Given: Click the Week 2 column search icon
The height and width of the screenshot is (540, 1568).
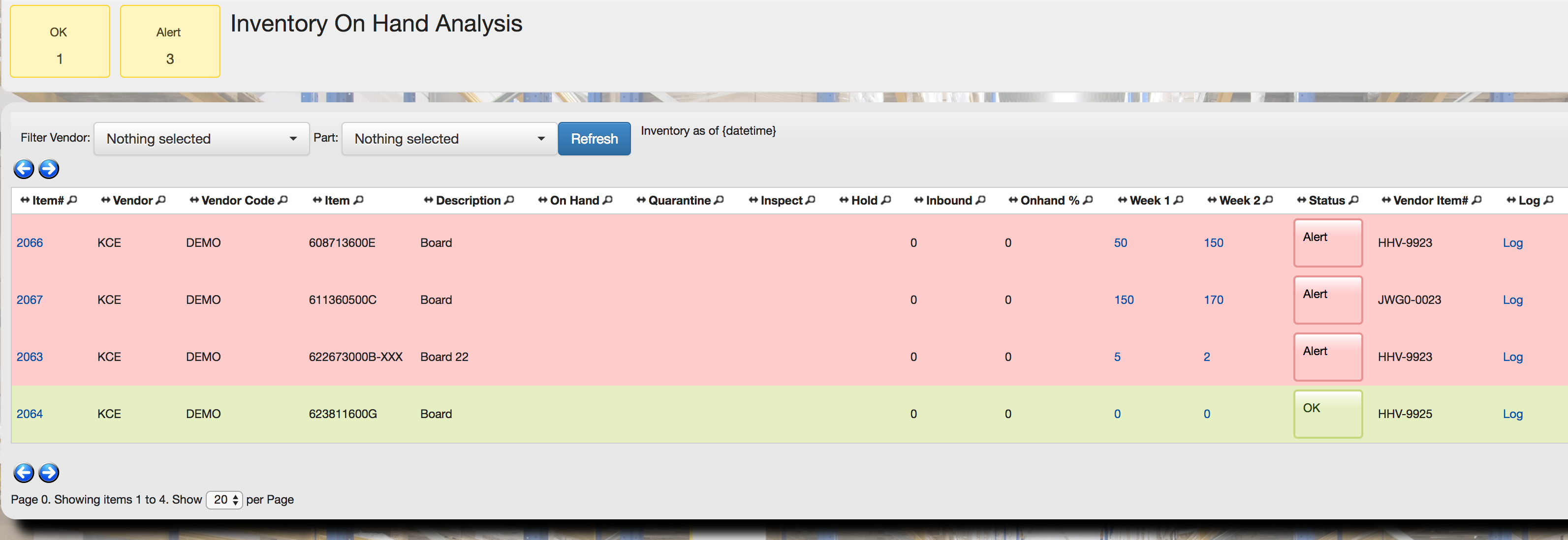Looking at the screenshot, I should click(1268, 200).
